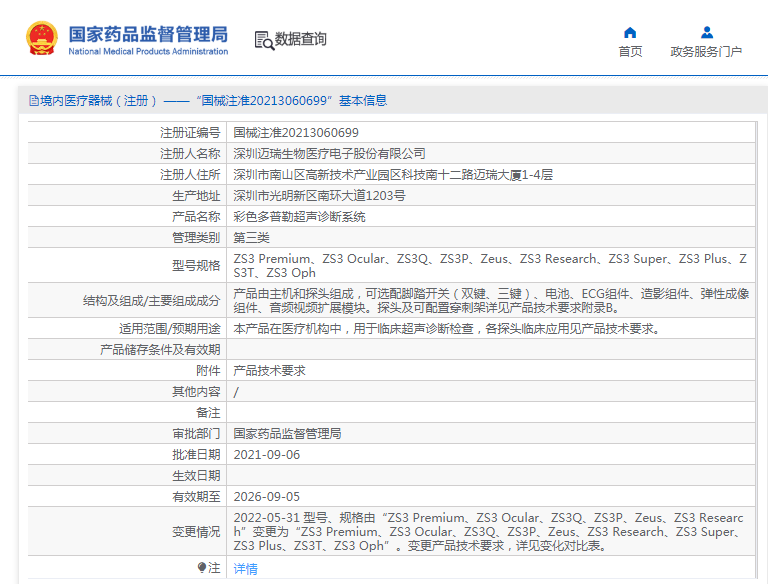Screen dimensions: 768x584
Task: Select structure text starting 产品由主机和探头组成
Action: (x=491, y=301)
